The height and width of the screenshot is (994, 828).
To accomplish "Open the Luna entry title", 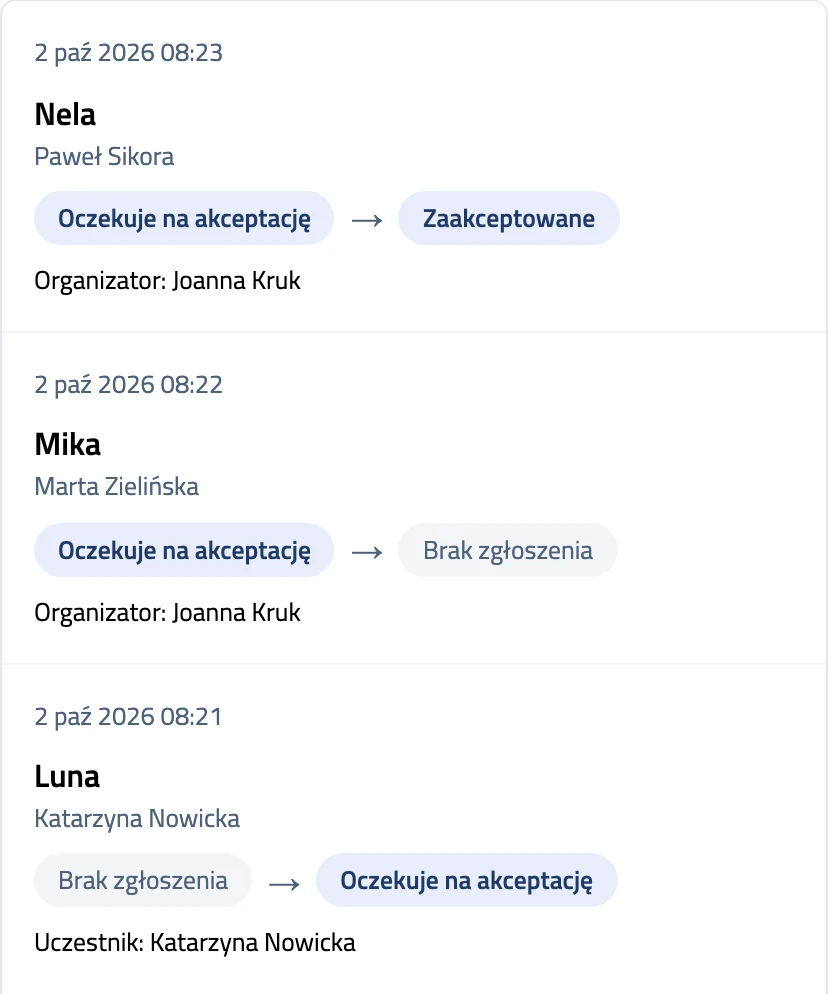I will pyautogui.click(x=67, y=777).
